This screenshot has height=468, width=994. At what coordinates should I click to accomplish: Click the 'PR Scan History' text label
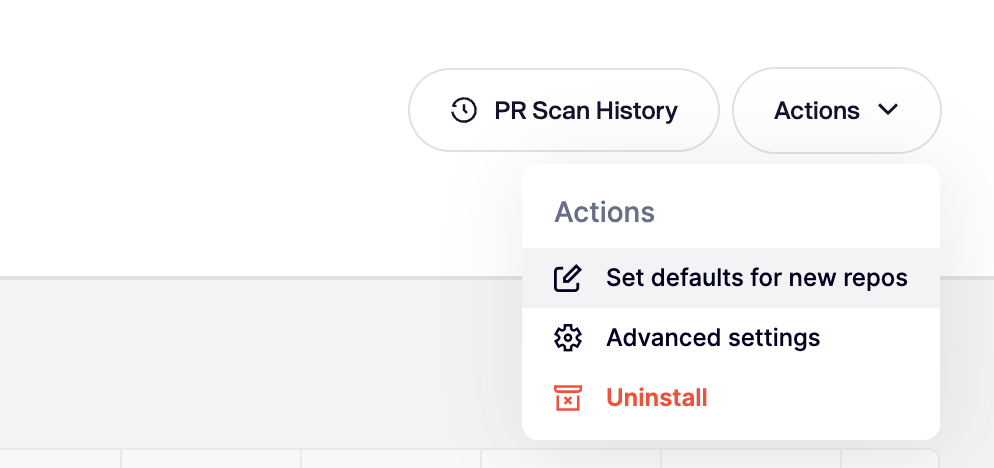point(585,110)
